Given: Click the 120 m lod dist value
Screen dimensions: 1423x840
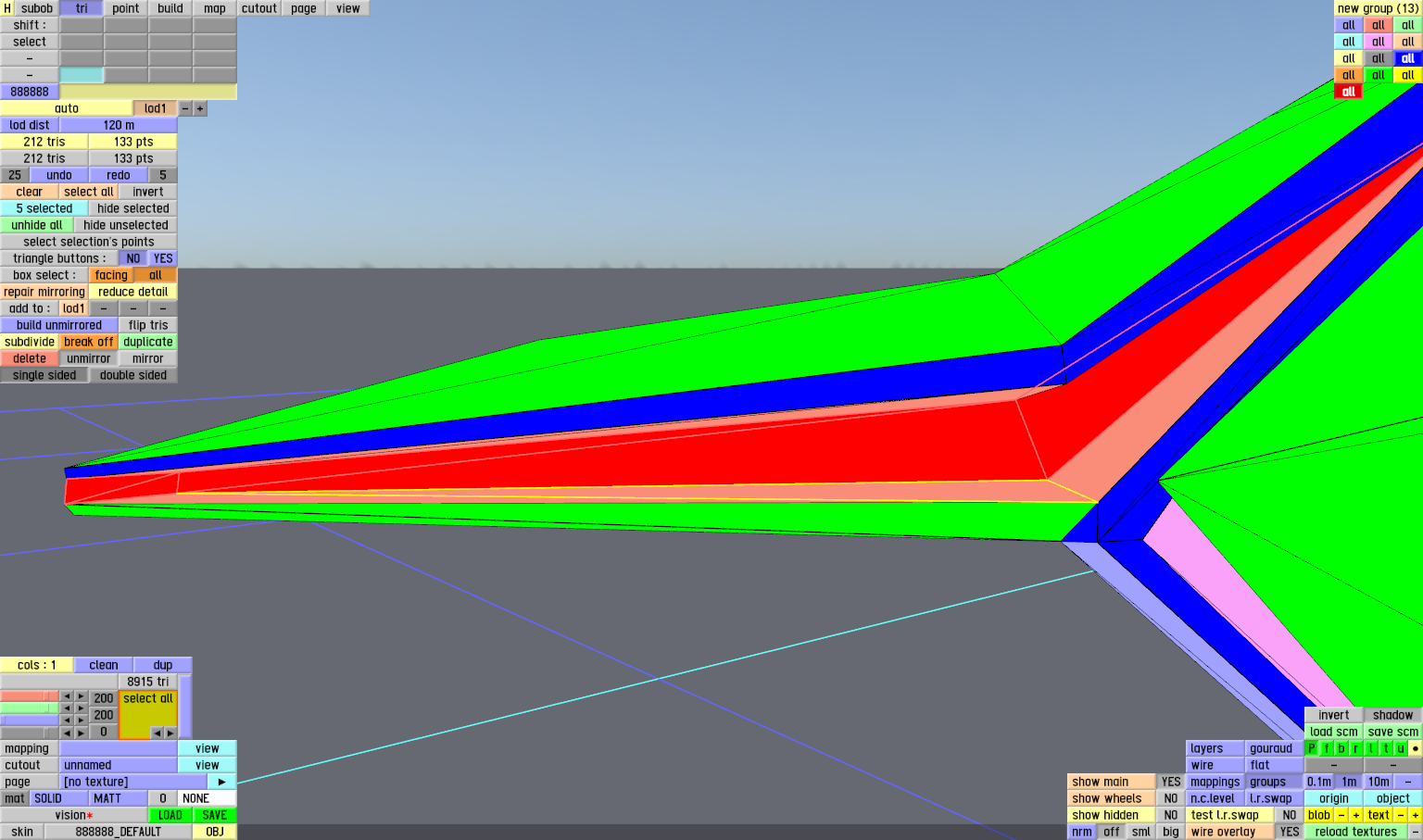Looking at the screenshot, I should tap(119, 125).
